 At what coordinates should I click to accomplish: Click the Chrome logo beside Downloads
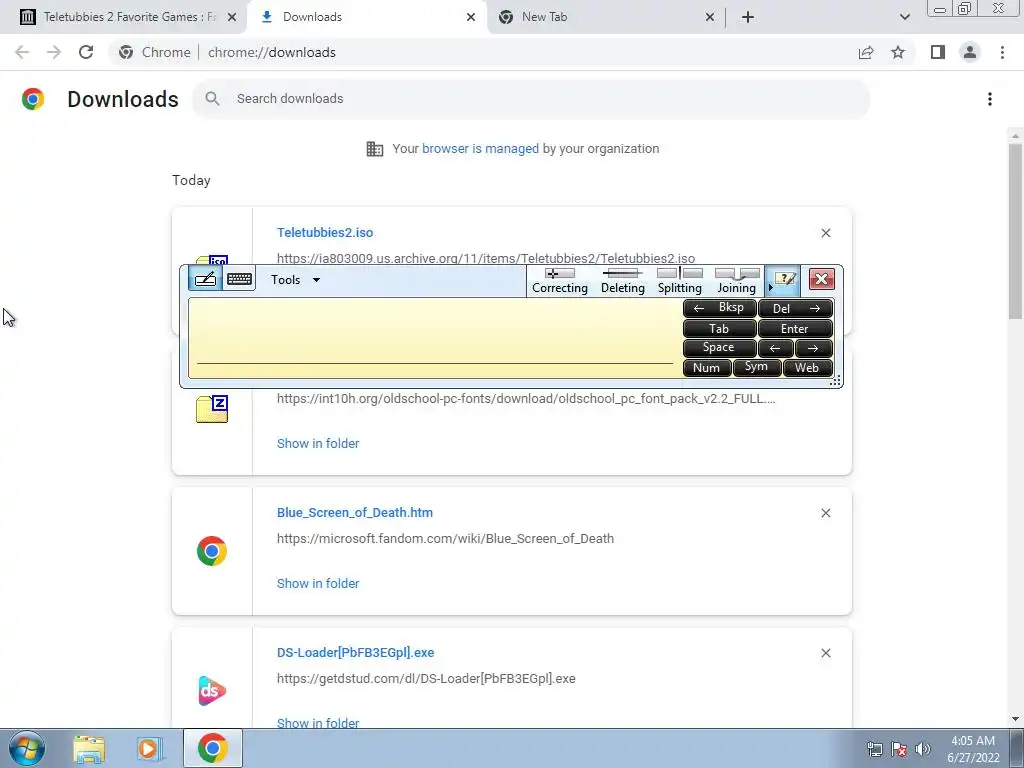(x=33, y=99)
